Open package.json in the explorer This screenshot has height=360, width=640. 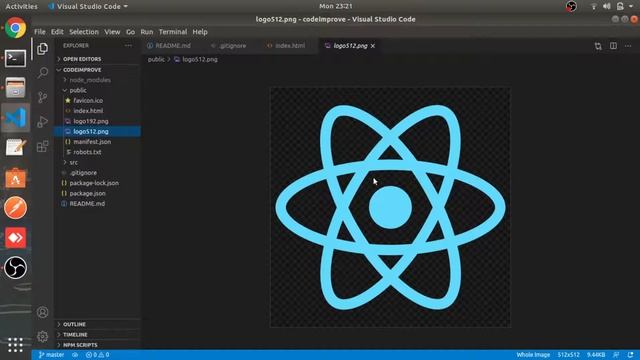tap(98, 193)
